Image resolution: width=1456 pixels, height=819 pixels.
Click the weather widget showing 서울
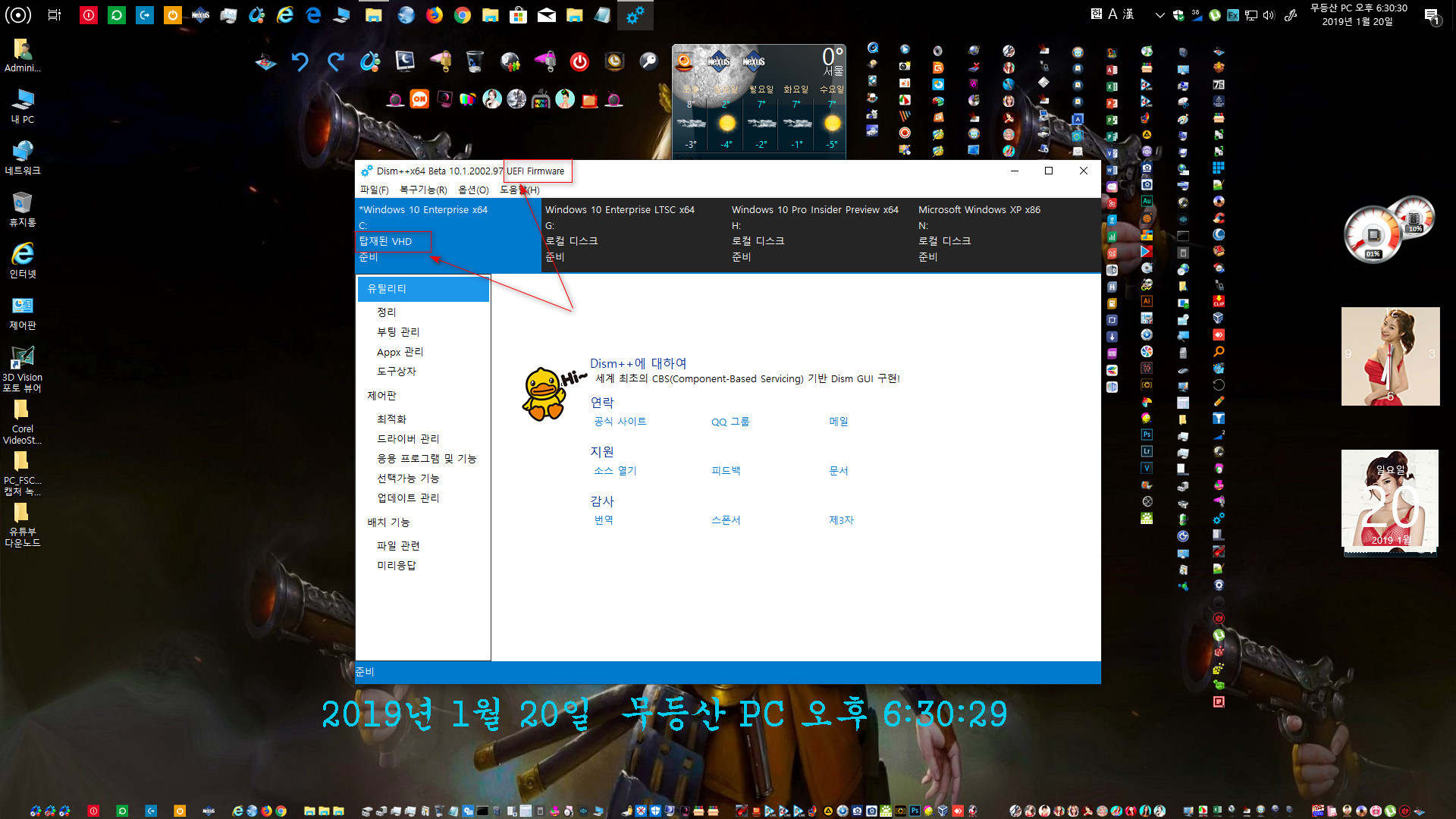[759, 101]
